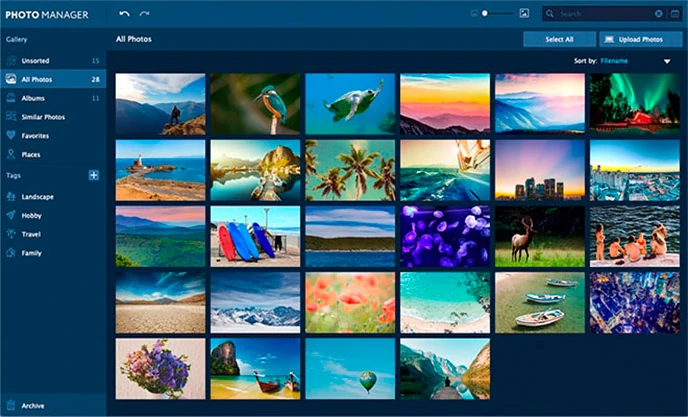688x417 pixels.
Task: Select the city skyline at sunset photo
Action: click(x=540, y=170)
